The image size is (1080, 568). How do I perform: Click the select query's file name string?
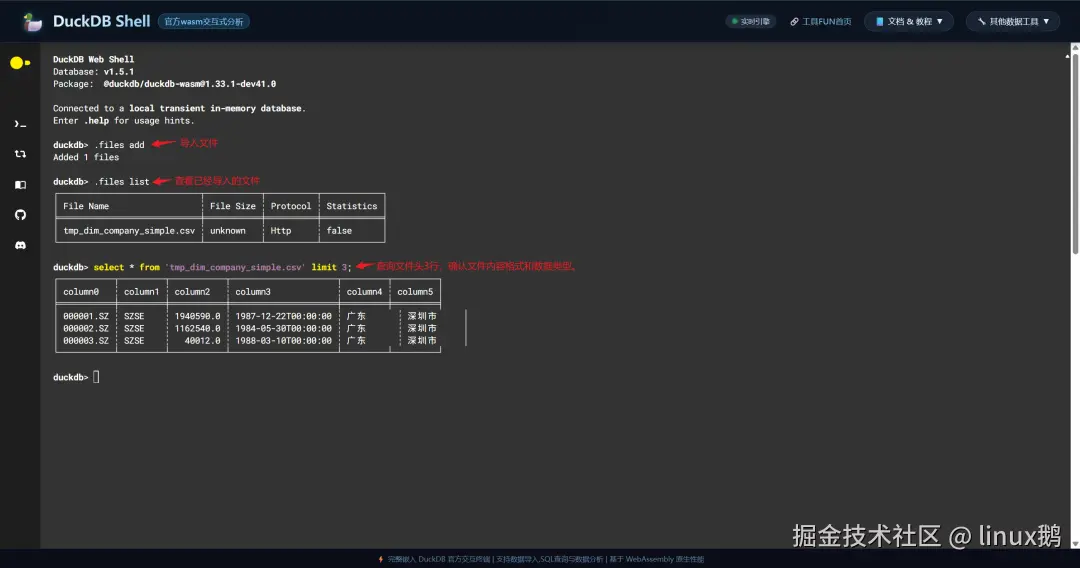[x=236, y=267]
